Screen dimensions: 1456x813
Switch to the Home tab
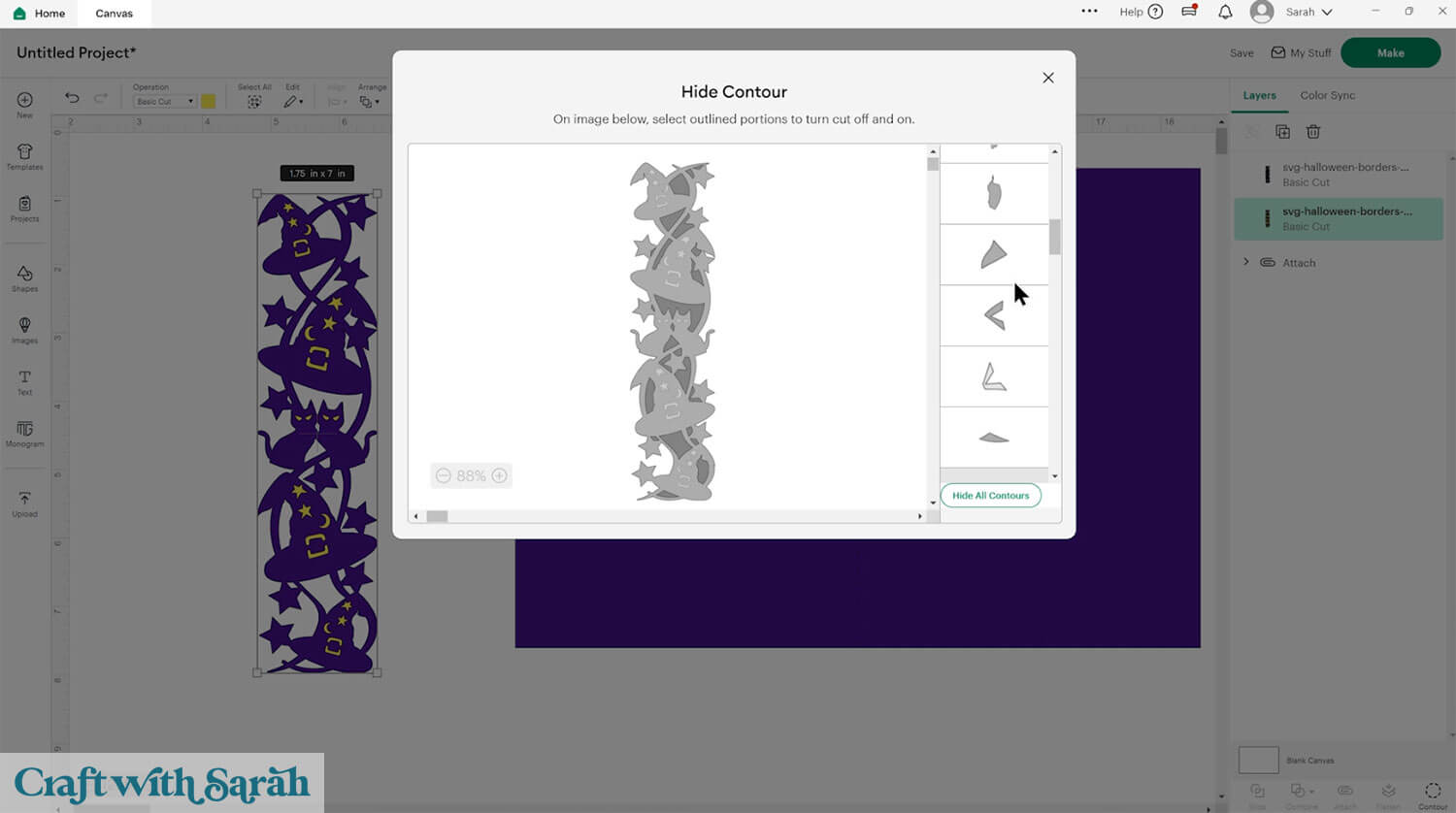tap(40, 14)
